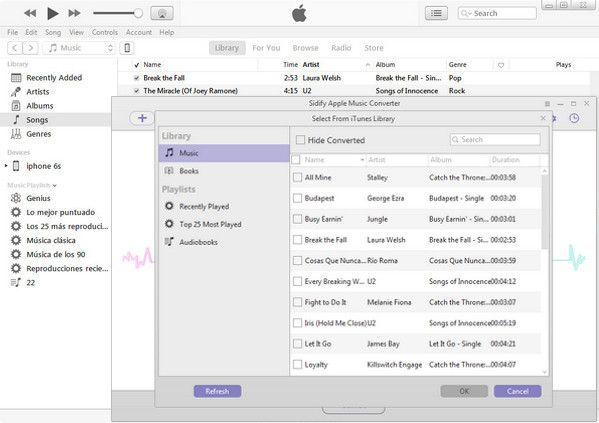Open Top 25 Most Played in dialog
The image size is (599, 423).
(x=224, y=224)
